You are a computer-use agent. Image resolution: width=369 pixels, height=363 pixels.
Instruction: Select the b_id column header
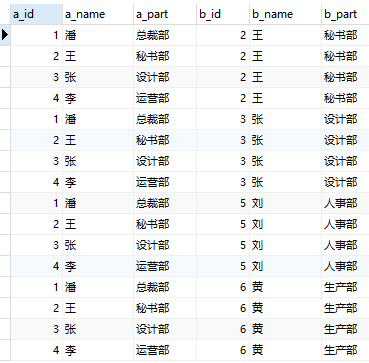click(223, 14)
